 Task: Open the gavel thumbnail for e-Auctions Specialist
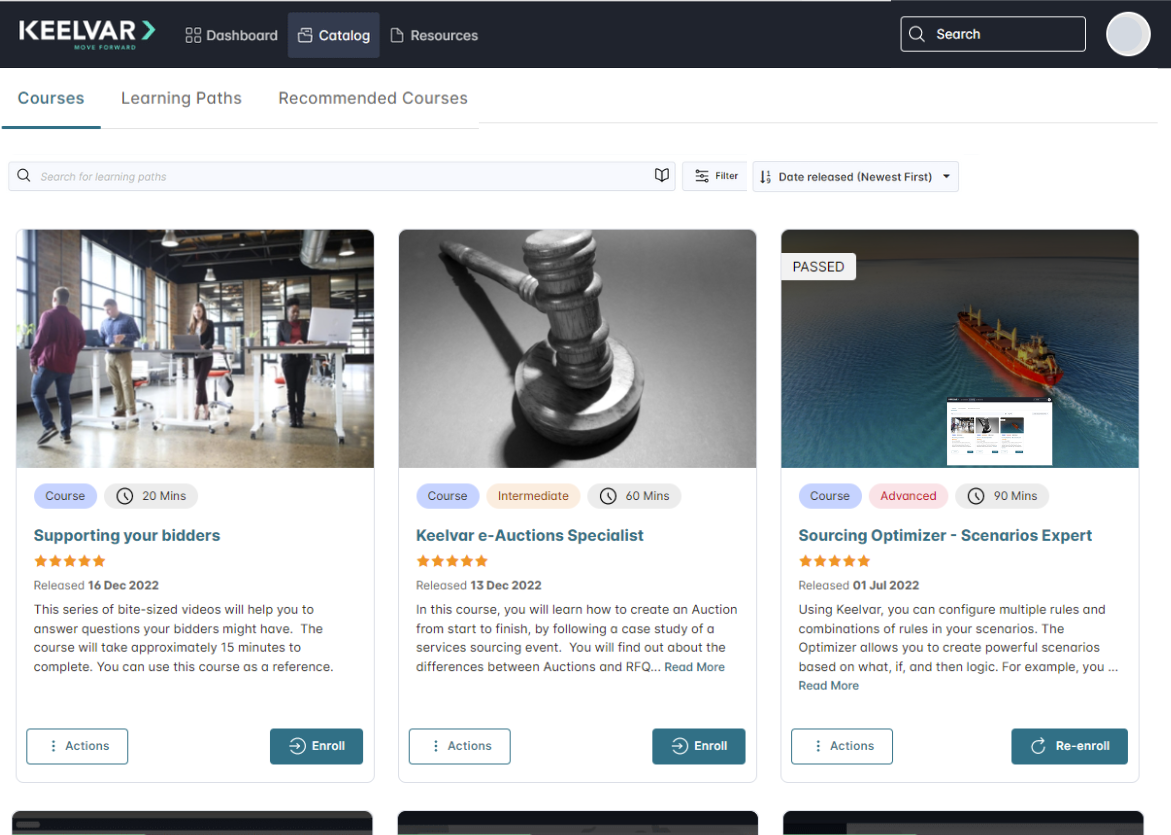[577, 349]
